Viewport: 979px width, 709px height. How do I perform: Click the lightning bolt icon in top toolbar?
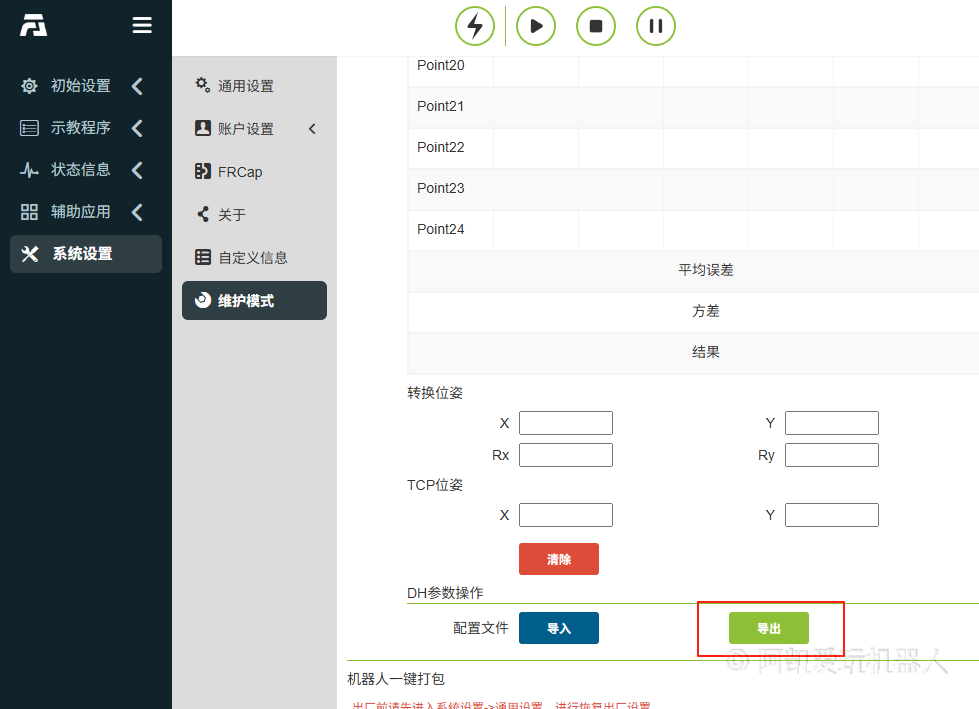[475, 26]
